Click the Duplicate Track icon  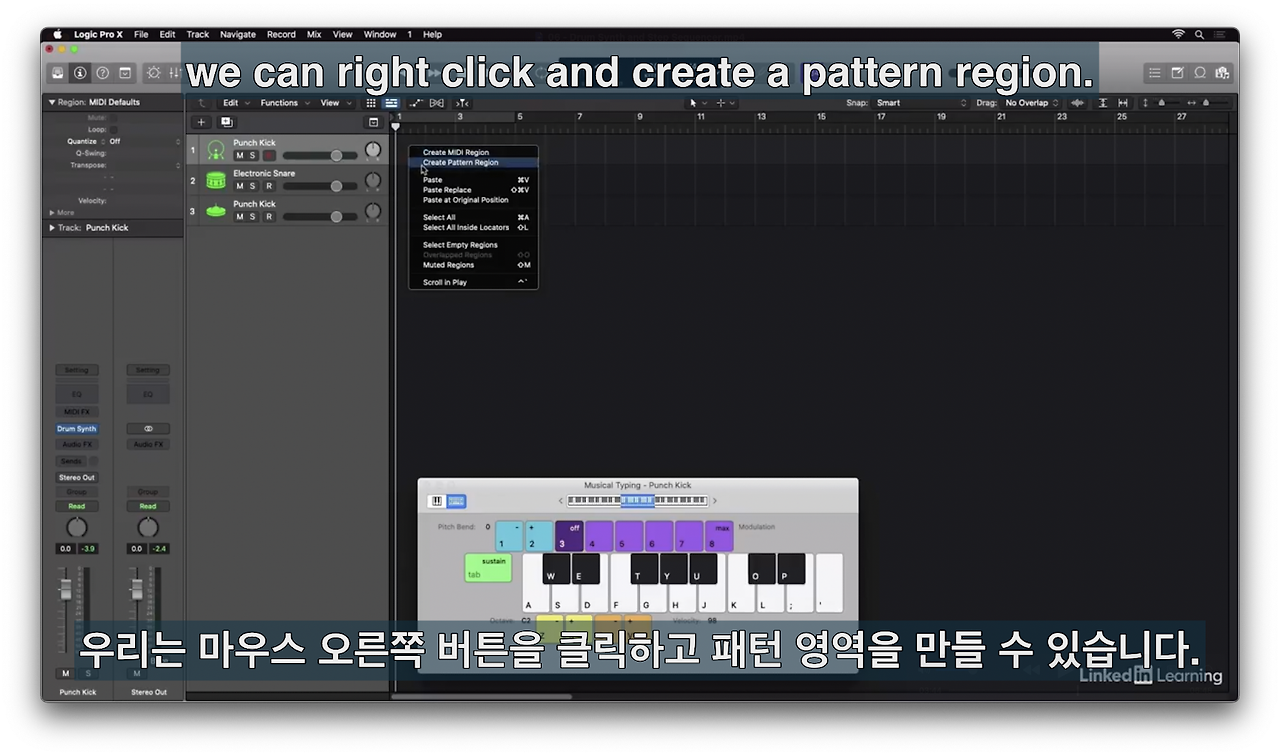226,122
